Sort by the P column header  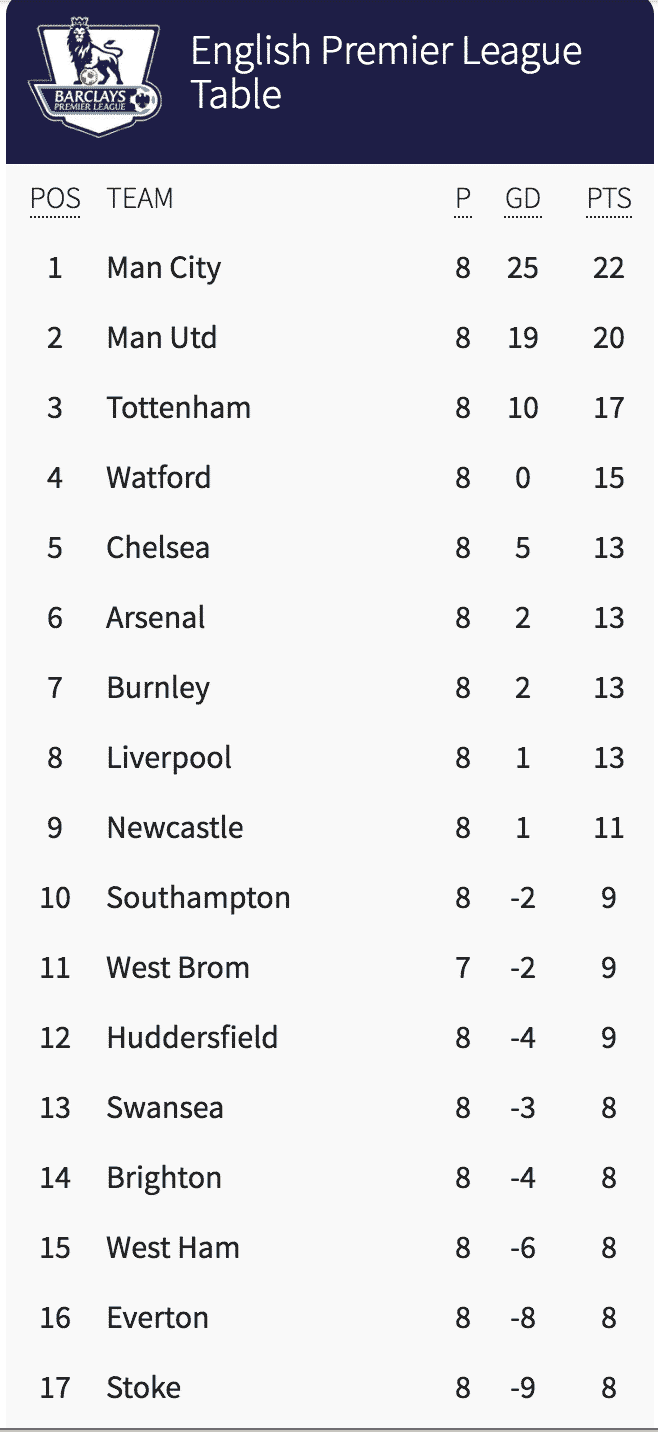462,199
